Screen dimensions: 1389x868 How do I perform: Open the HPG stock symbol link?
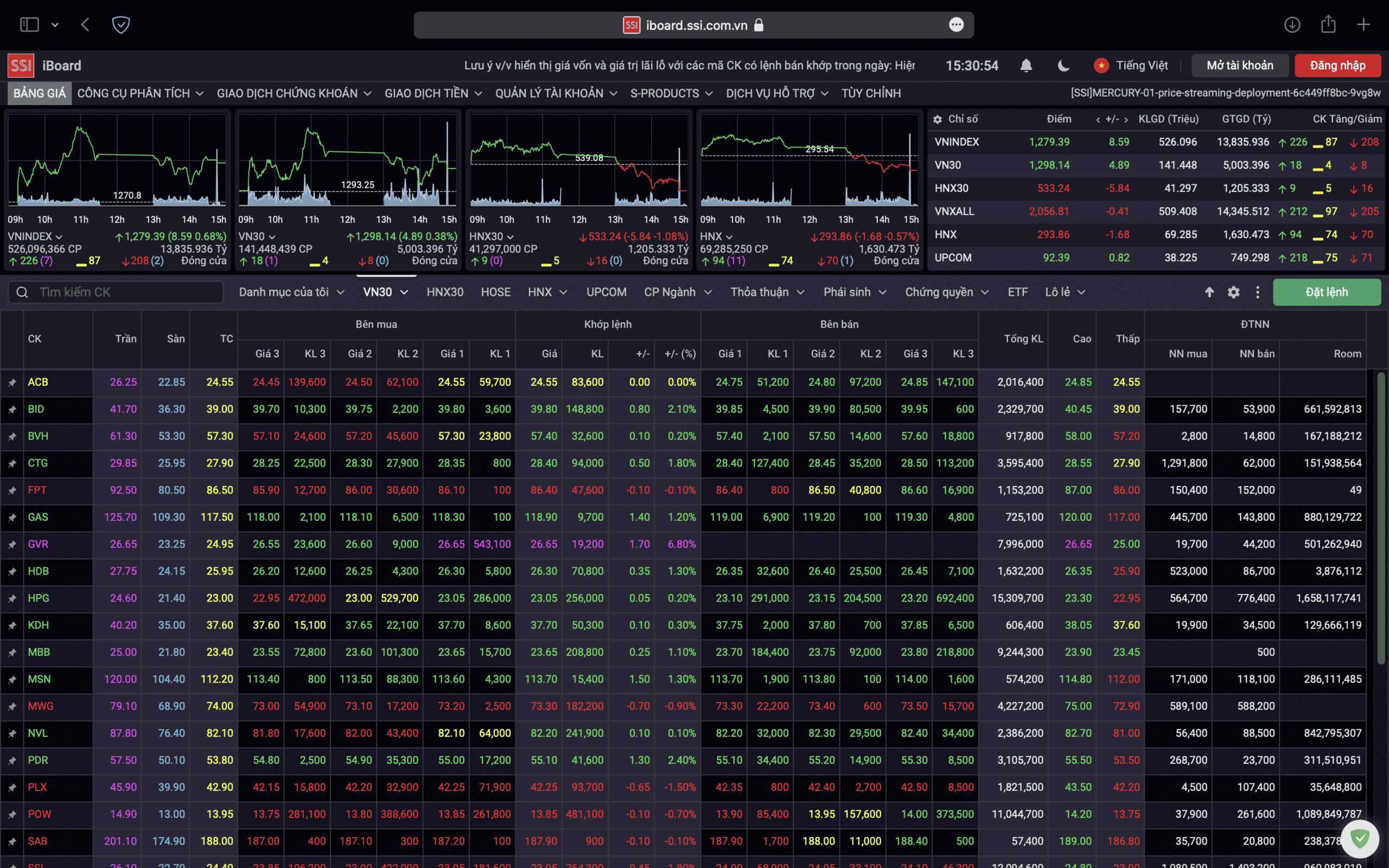(39, 598)
